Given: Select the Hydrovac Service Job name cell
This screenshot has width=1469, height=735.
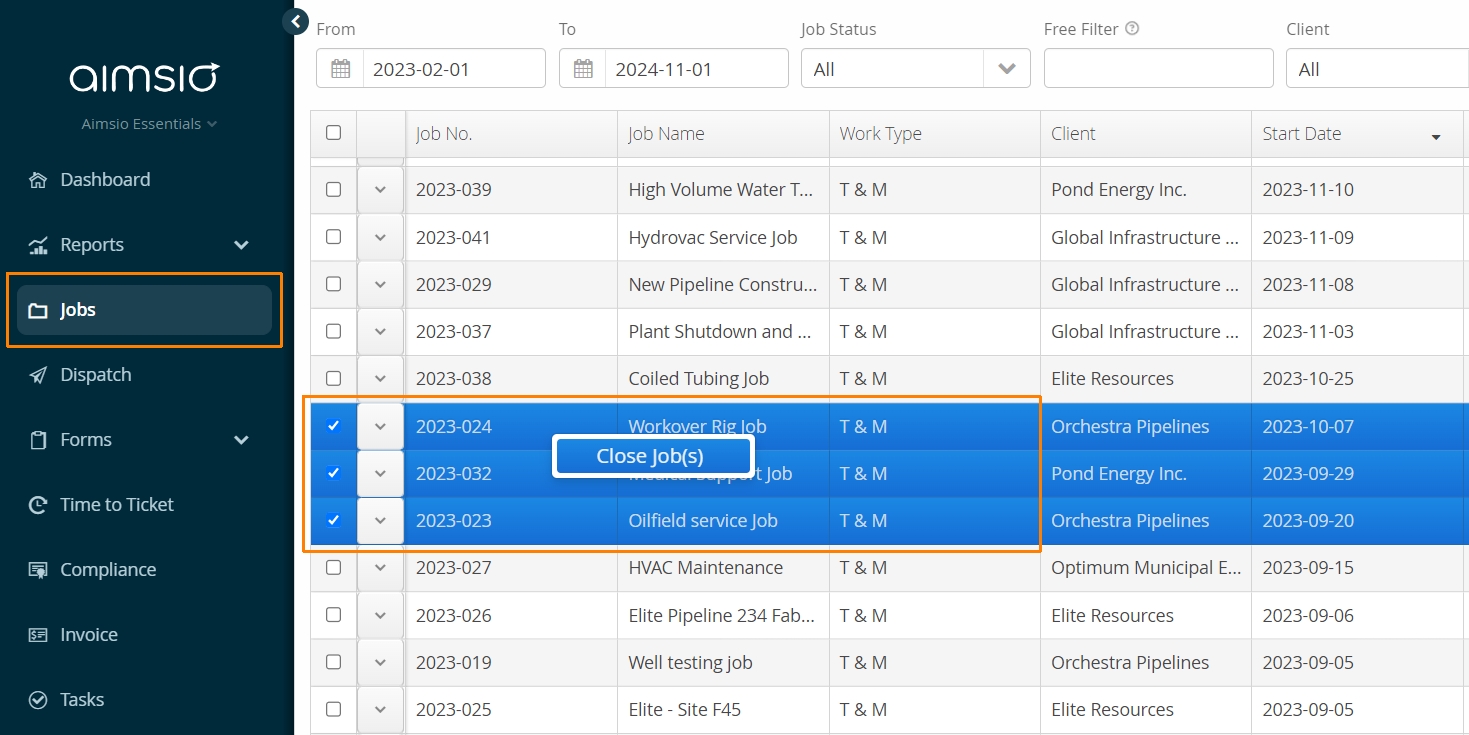Looking at the screenshot, I should 723,237.
